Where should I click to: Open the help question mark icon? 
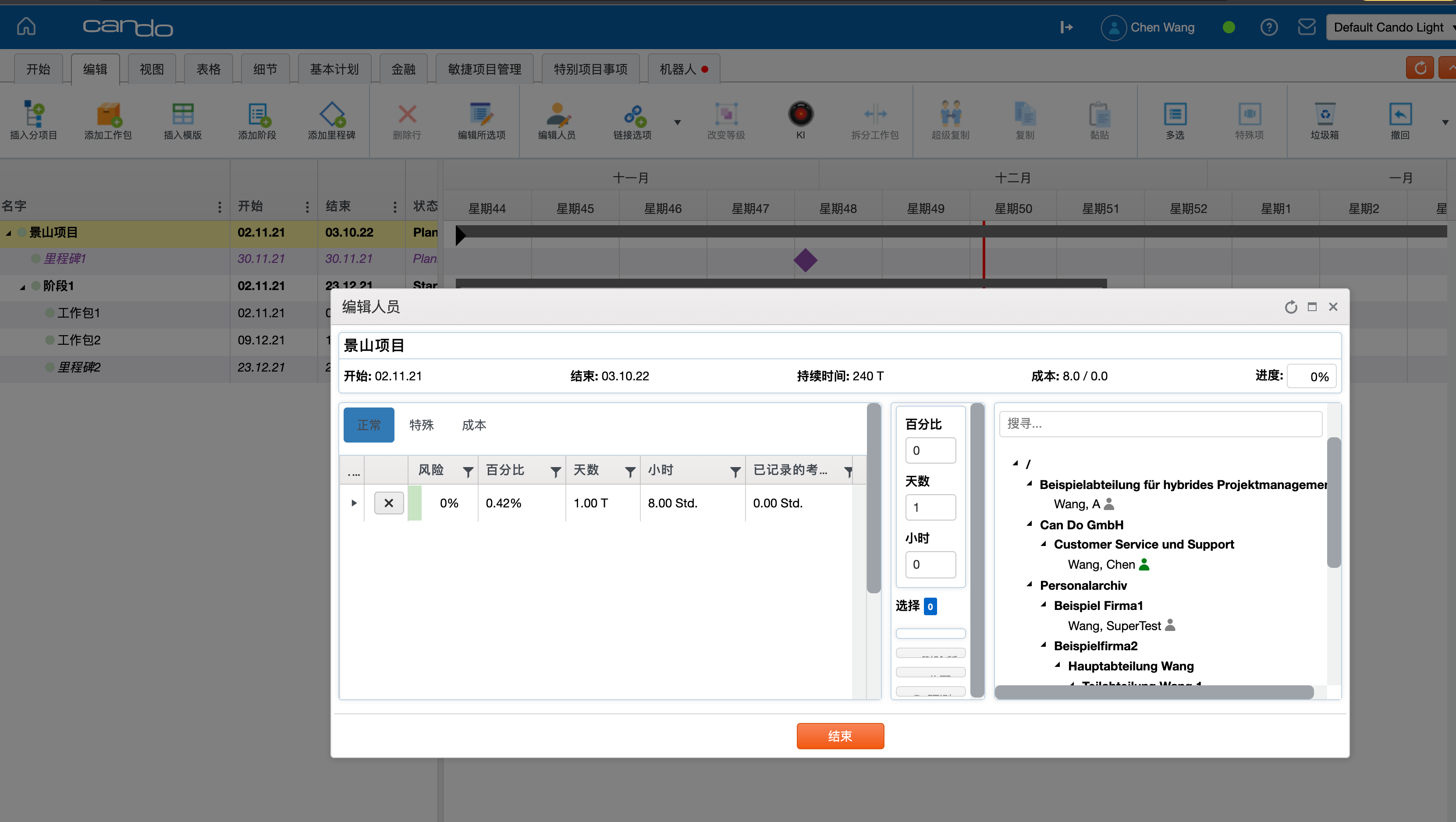pos(1268,27)
